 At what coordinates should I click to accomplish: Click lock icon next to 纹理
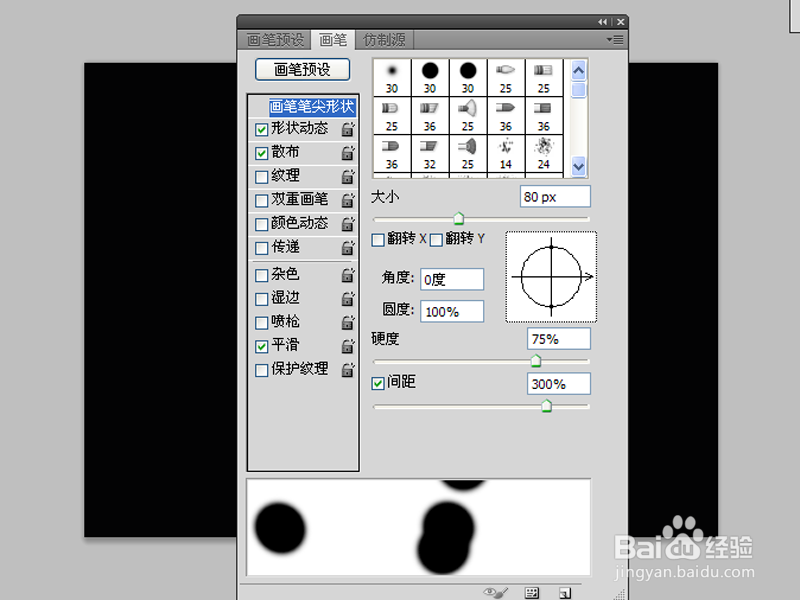point(348,177)
